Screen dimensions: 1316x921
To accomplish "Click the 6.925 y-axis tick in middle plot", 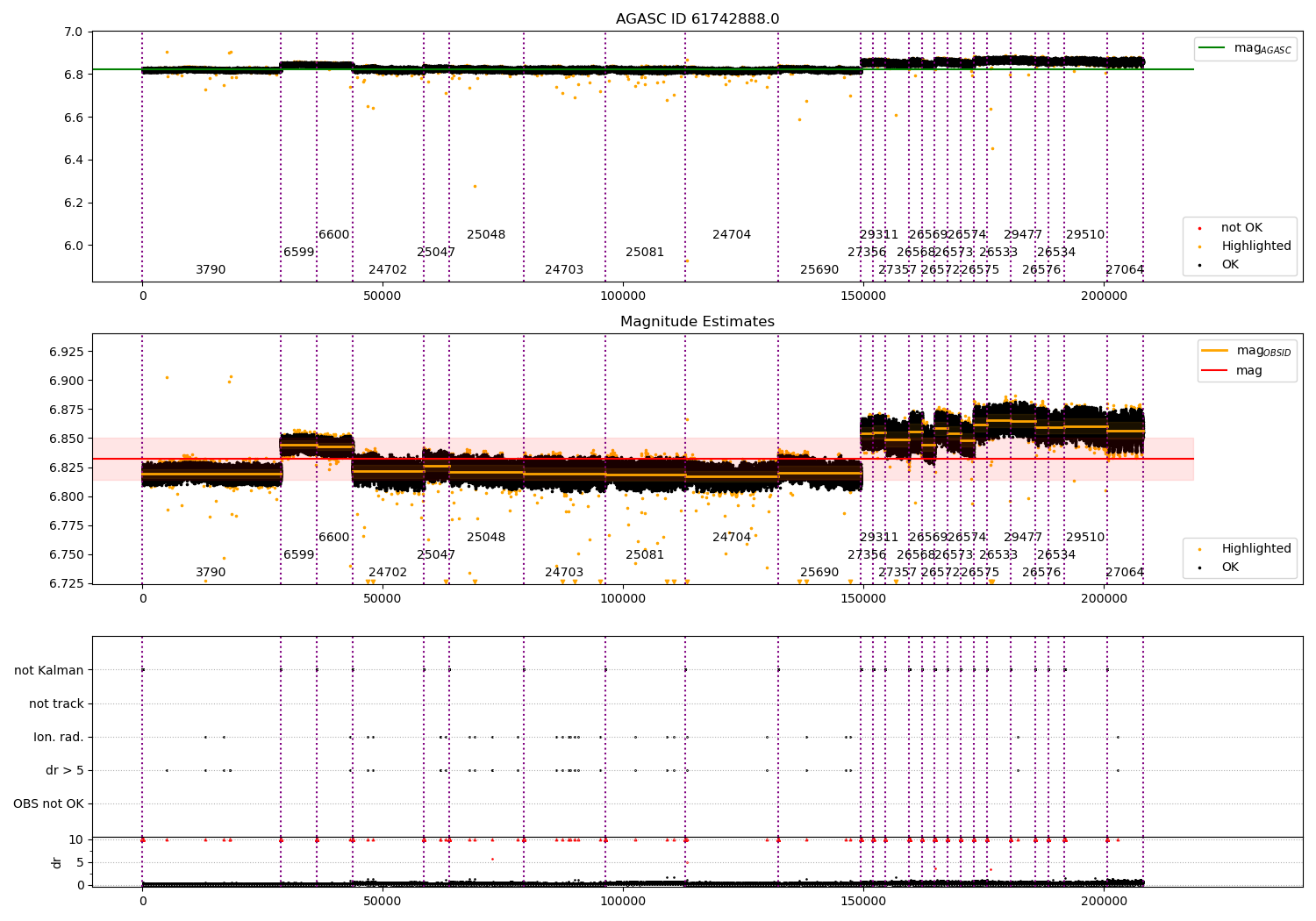I will pyautogui.click(x=66, y=353).
